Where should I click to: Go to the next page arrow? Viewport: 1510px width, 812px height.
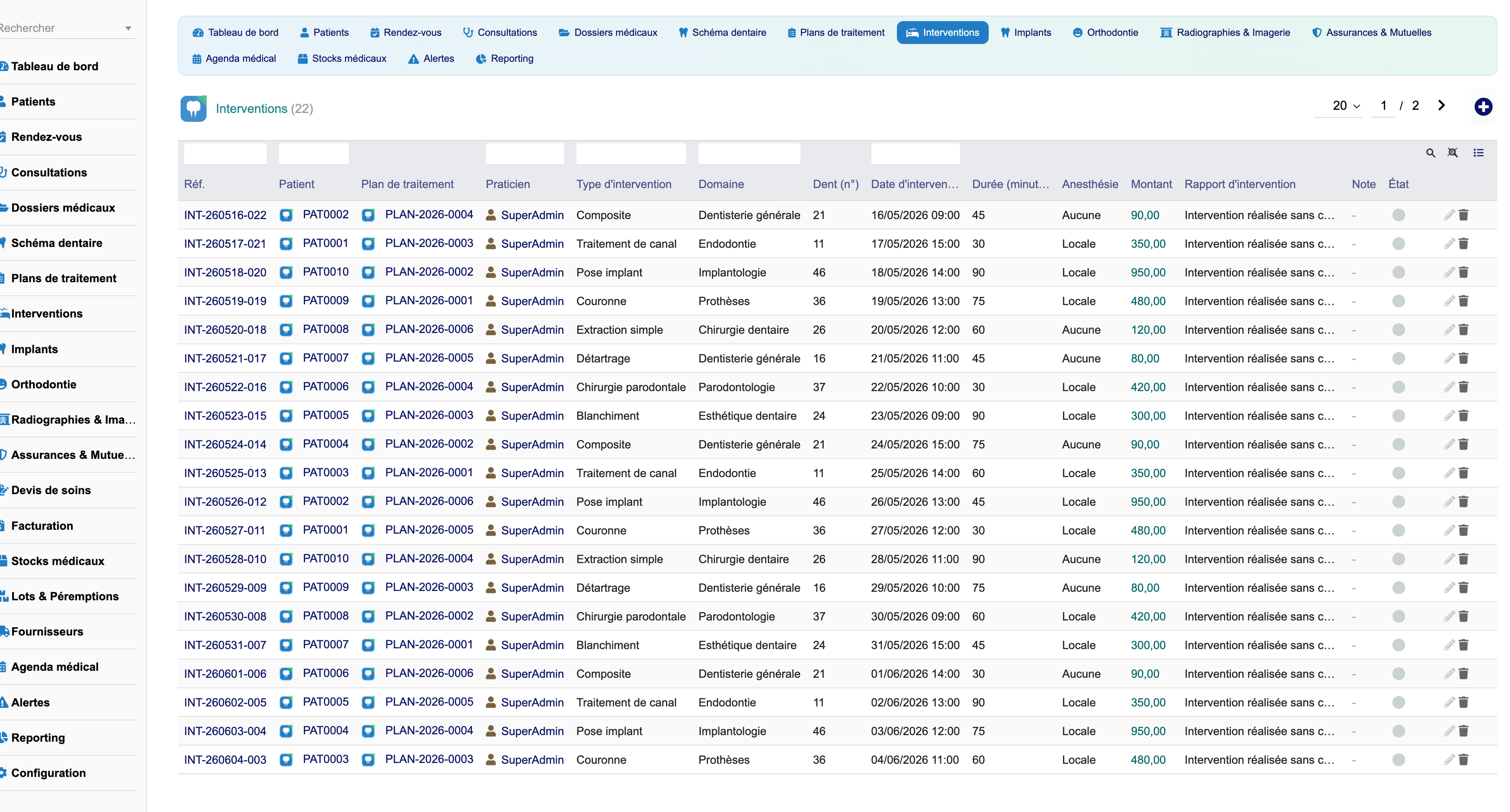(x=1441, y=106)
